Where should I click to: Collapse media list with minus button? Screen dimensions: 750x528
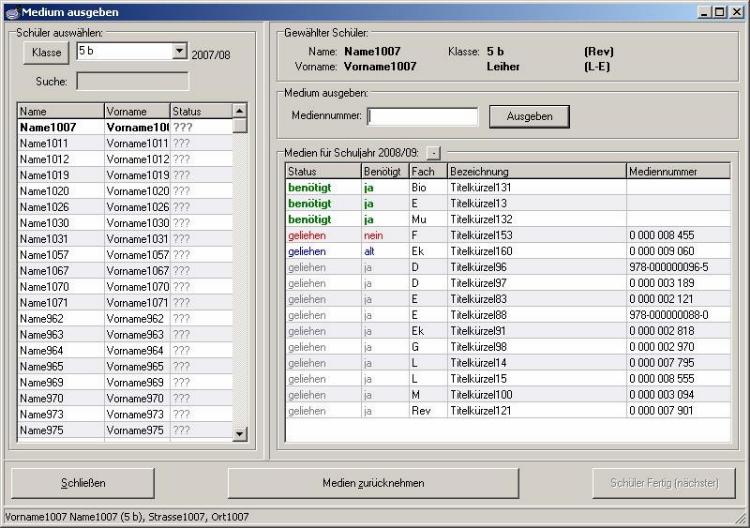click(433, 152)
